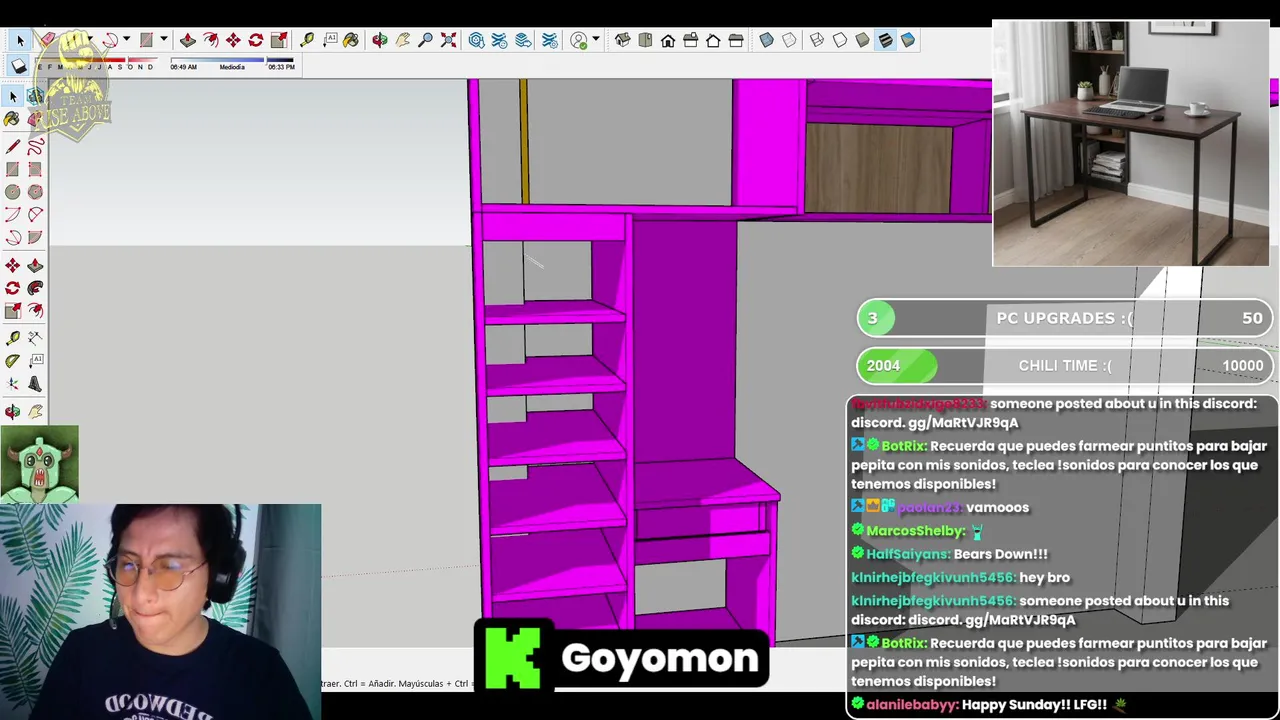Click the Zoom Extents icon

pos(449,40)
